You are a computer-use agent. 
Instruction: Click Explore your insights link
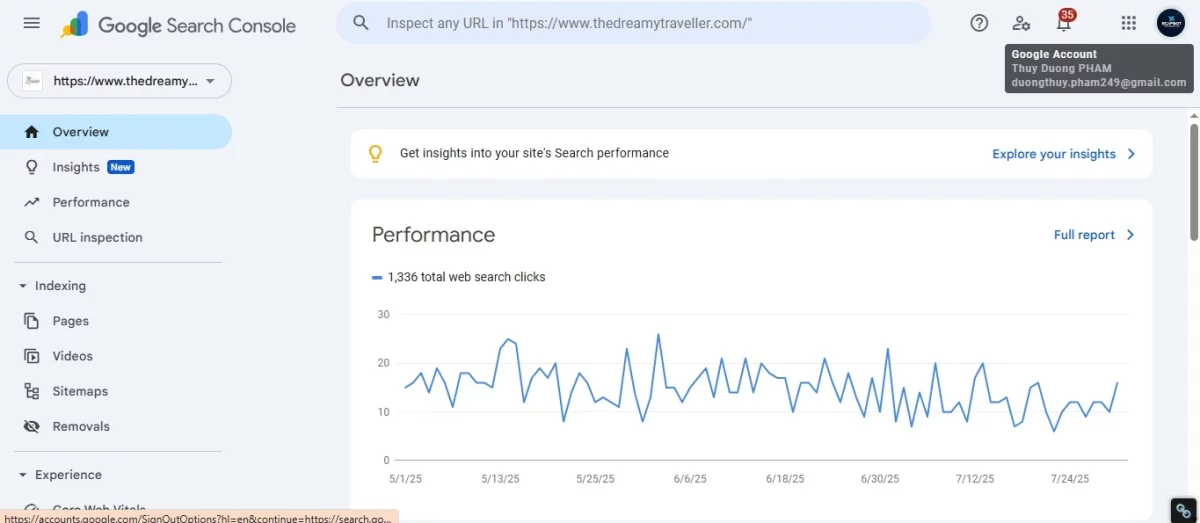[1054, 154]
